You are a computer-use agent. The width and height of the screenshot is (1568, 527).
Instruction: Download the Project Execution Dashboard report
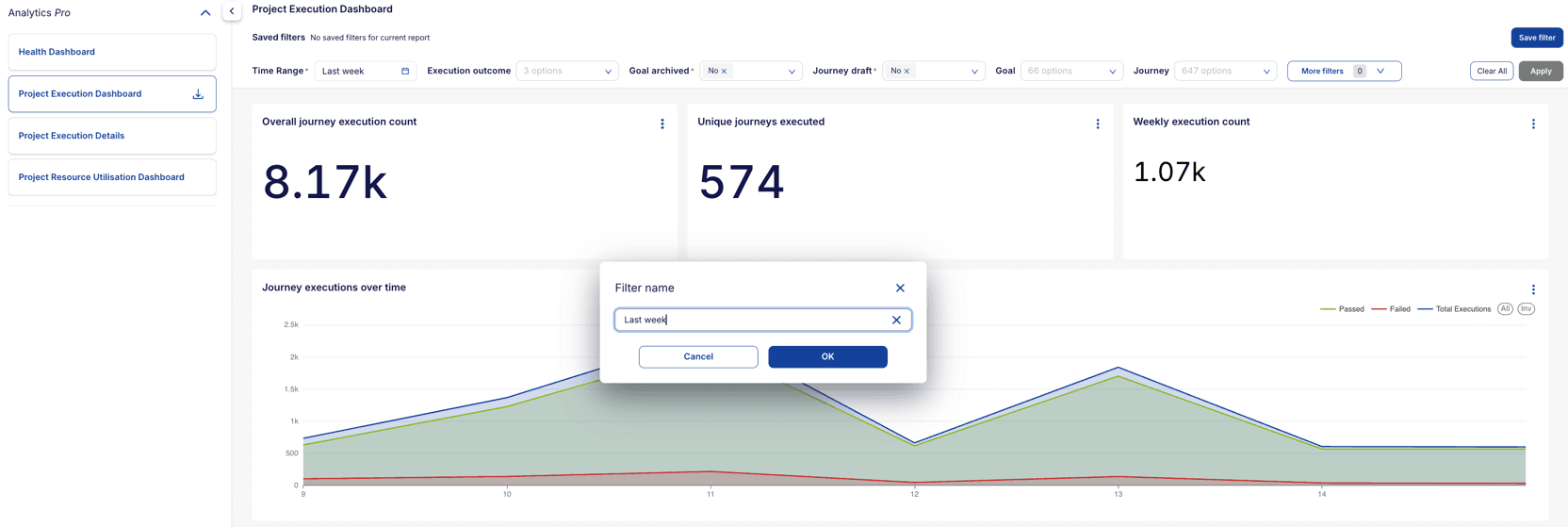click(198, 94)
